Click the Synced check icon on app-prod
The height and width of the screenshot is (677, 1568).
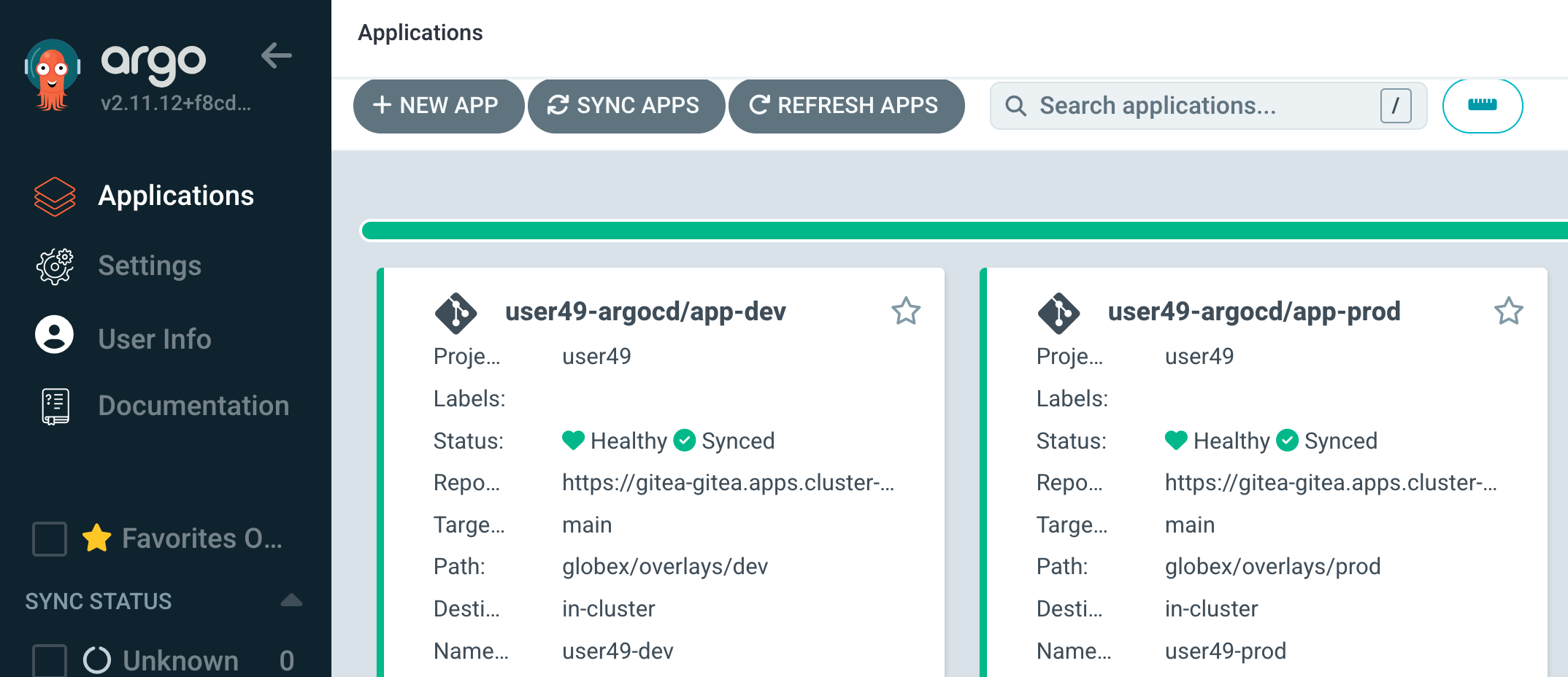(1288, 440)
